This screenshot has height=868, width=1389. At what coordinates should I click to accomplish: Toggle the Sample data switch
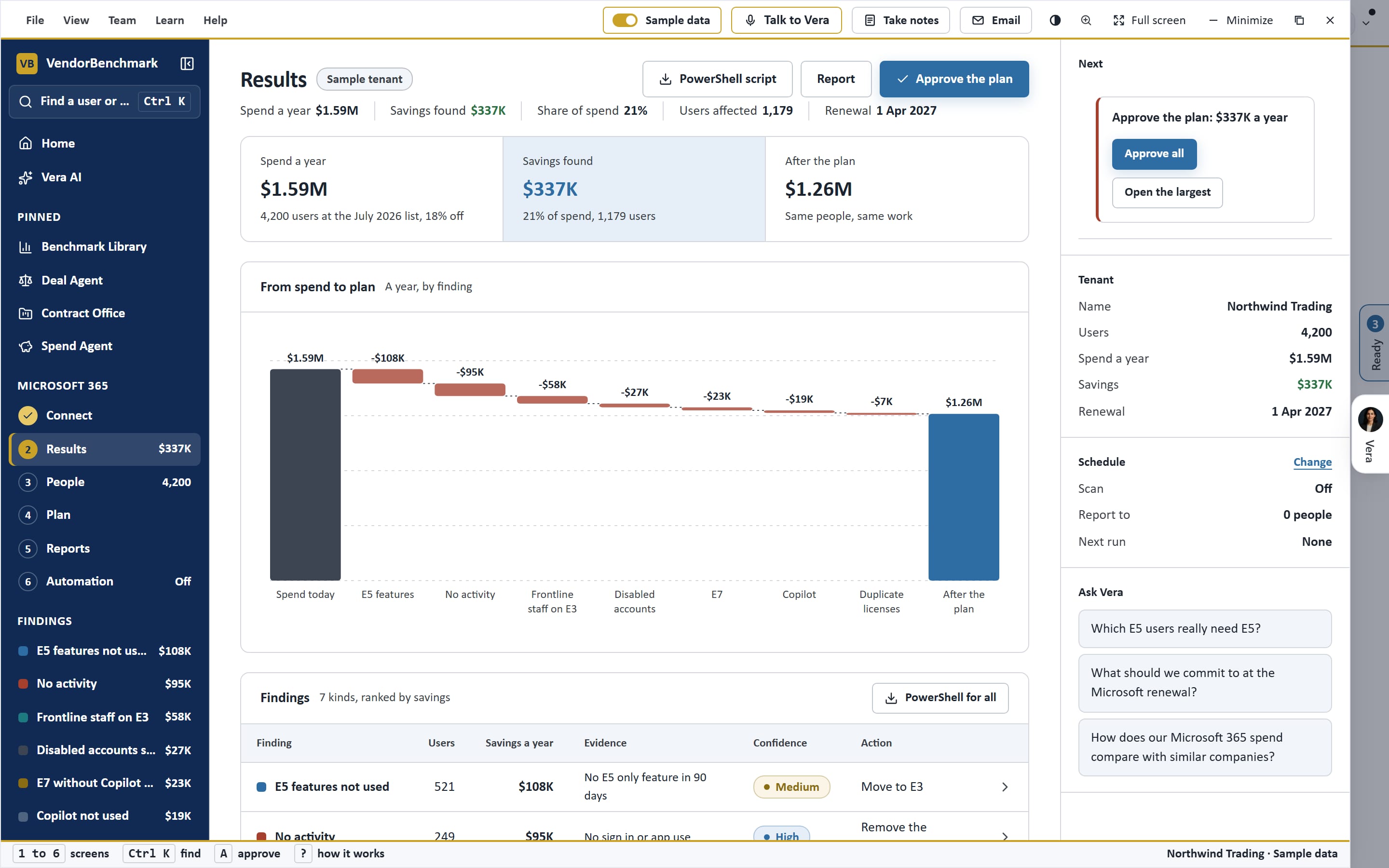coord(625,20)
